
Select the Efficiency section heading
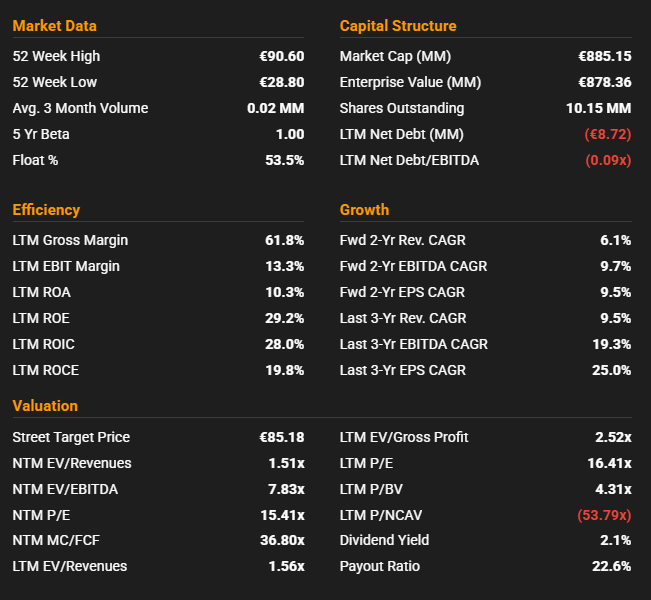coord(46,210)
